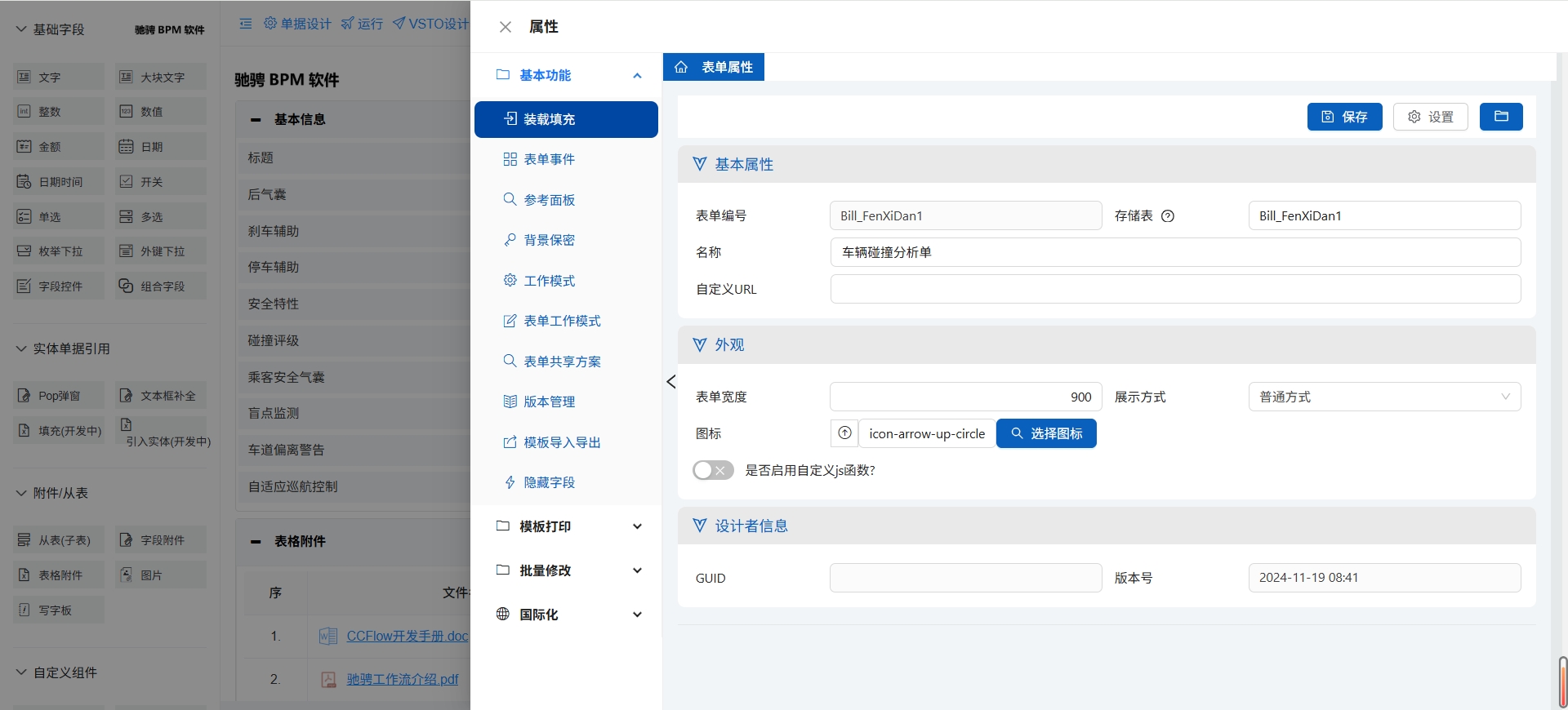Toggle 是否启用自定义js函数 switch
Screen dimensions: 1568x710
point(712,470)
